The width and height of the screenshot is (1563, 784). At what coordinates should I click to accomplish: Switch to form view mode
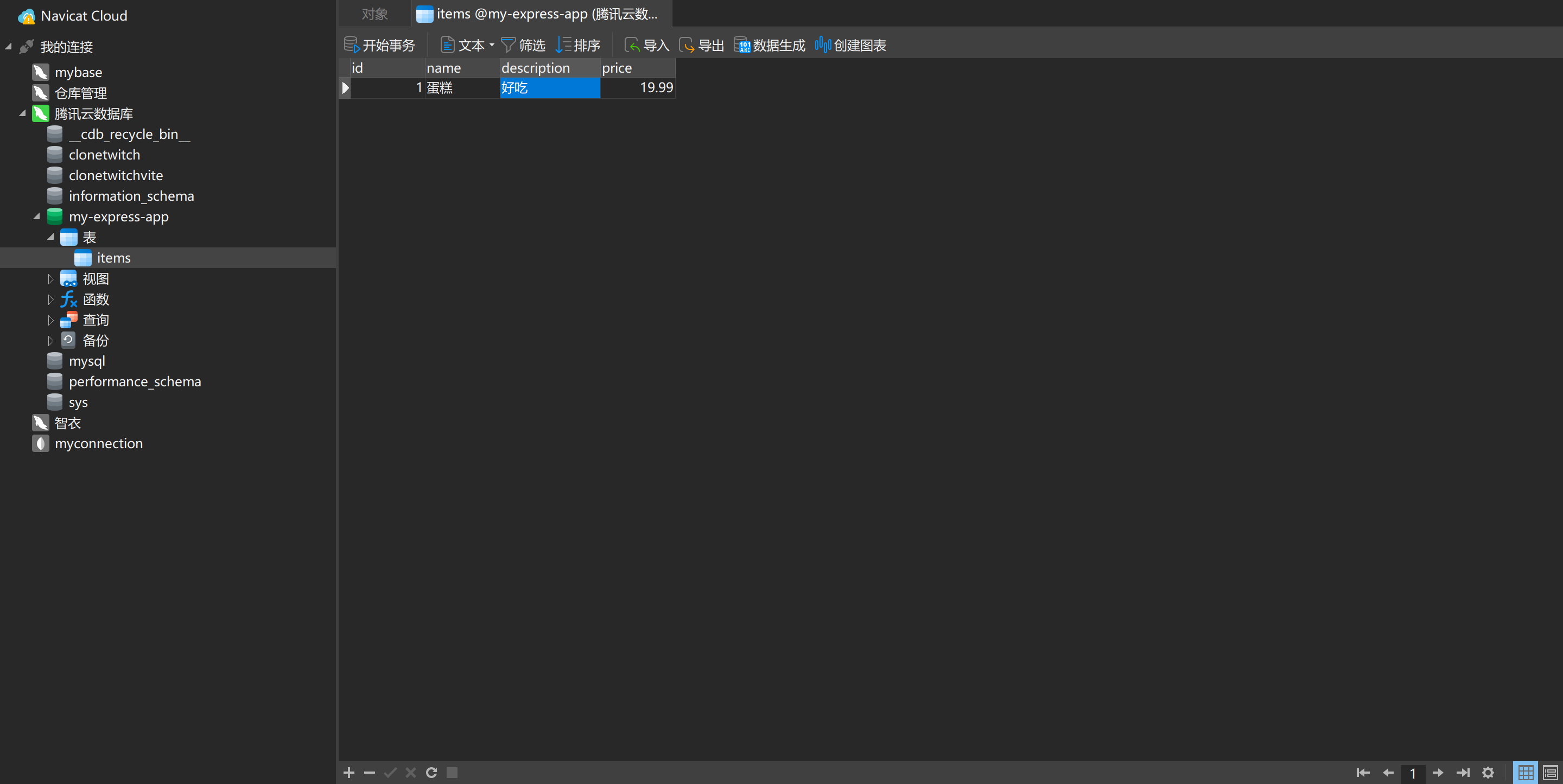click(1549, 773)
